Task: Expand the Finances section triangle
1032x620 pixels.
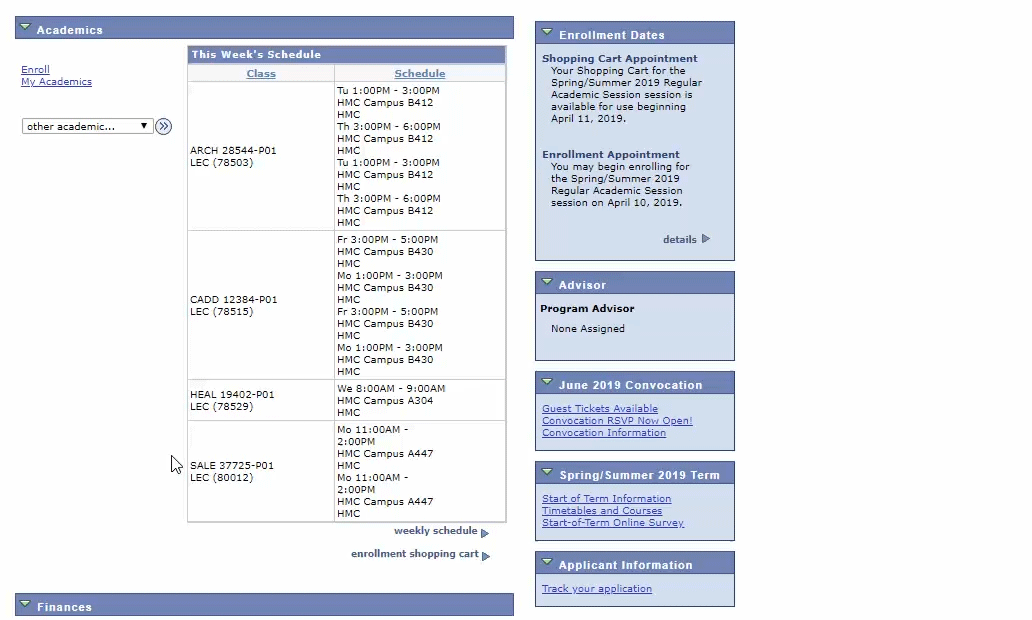Action: pos(25,605)
